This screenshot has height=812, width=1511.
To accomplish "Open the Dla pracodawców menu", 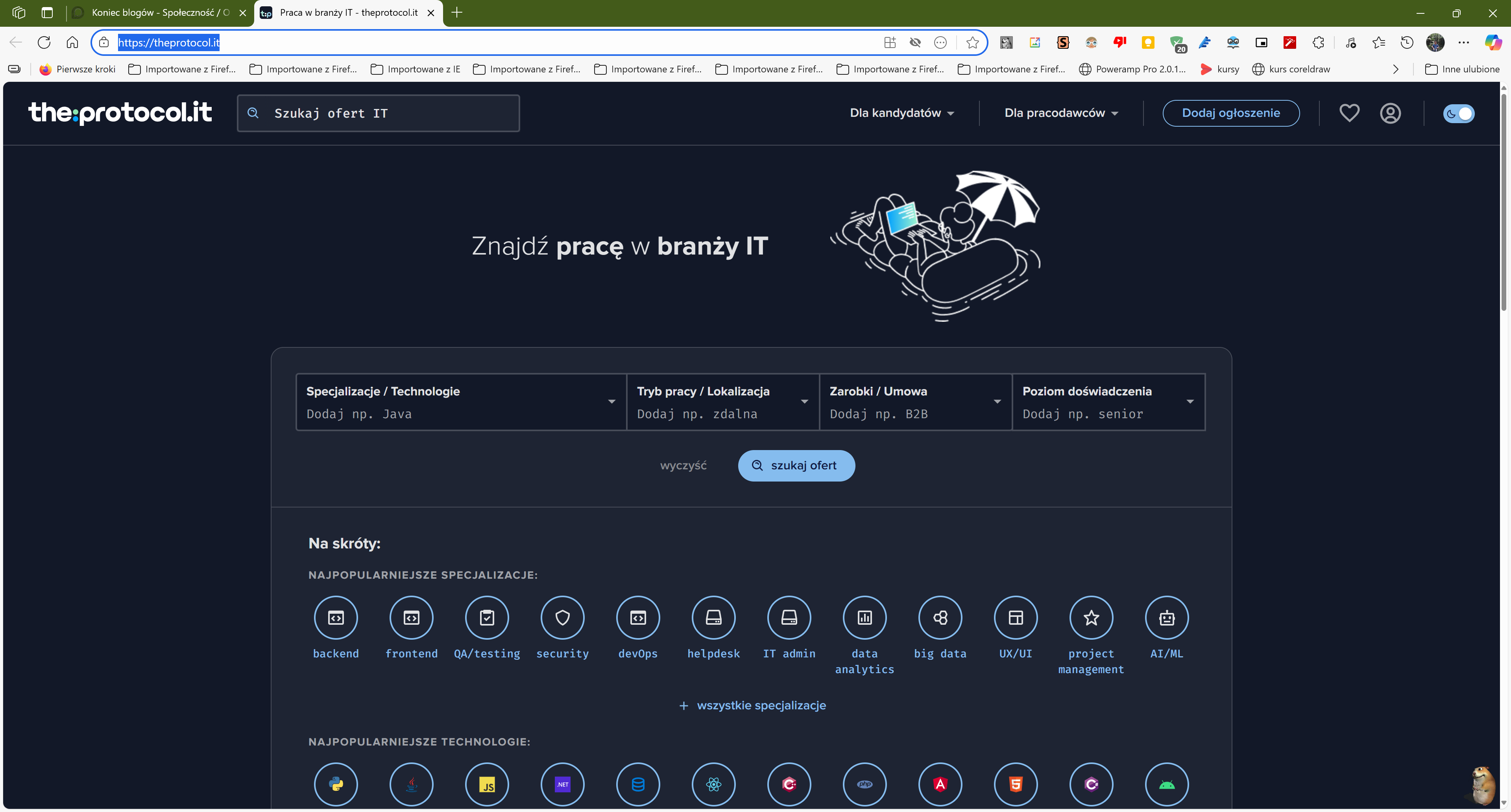I will tap(1061, 113).
